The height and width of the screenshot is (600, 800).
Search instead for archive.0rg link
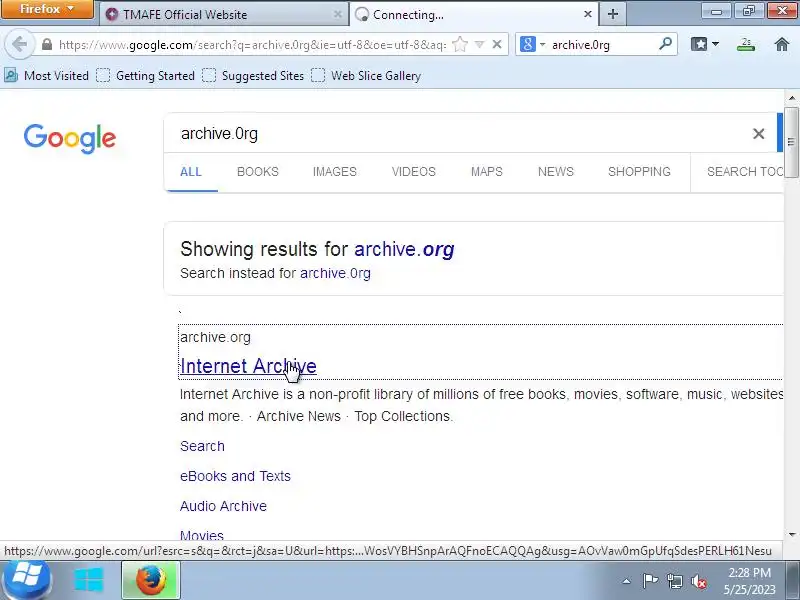335,273
